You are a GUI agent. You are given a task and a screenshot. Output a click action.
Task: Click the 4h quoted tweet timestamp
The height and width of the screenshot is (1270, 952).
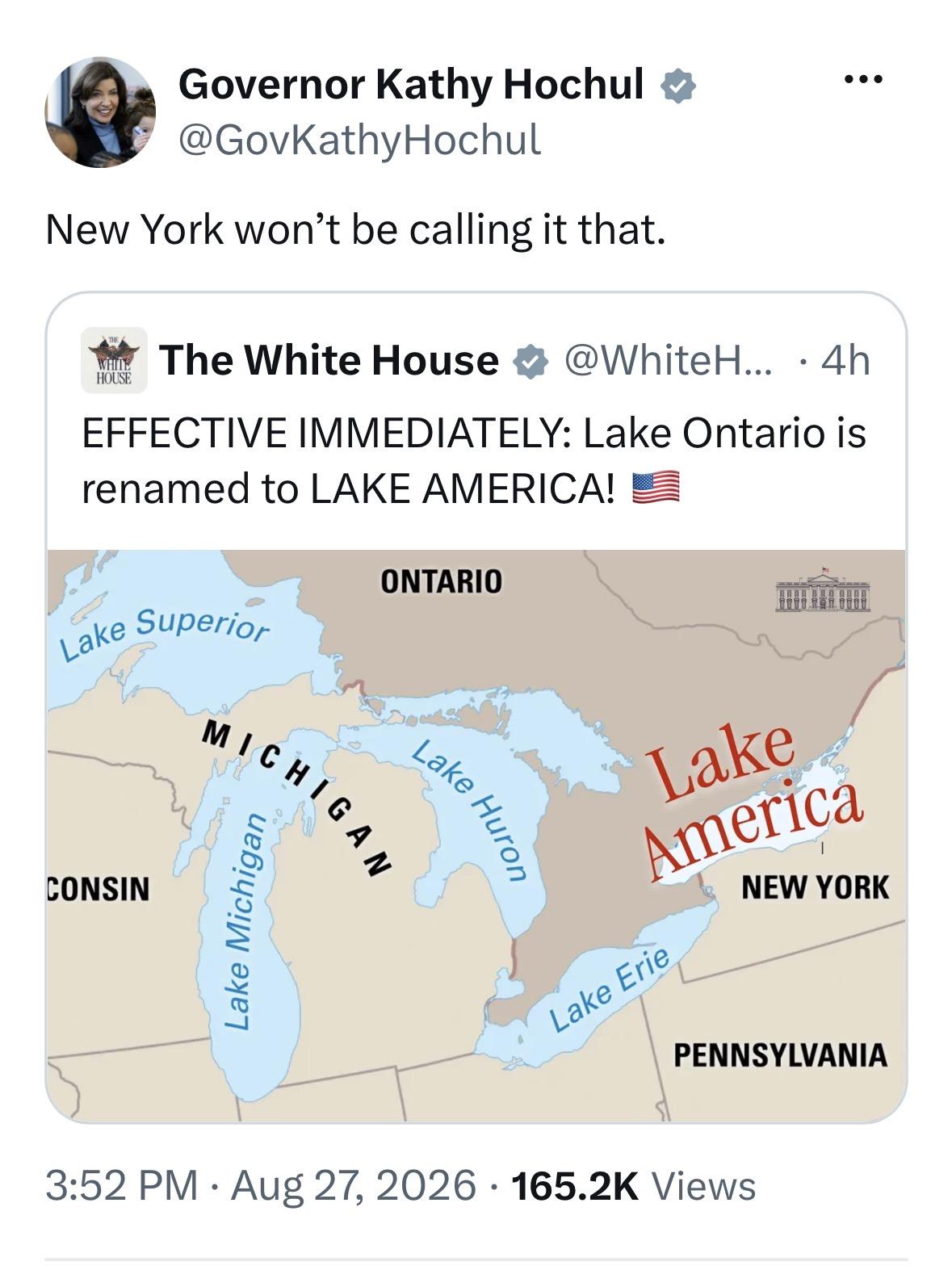pos(845,361)
